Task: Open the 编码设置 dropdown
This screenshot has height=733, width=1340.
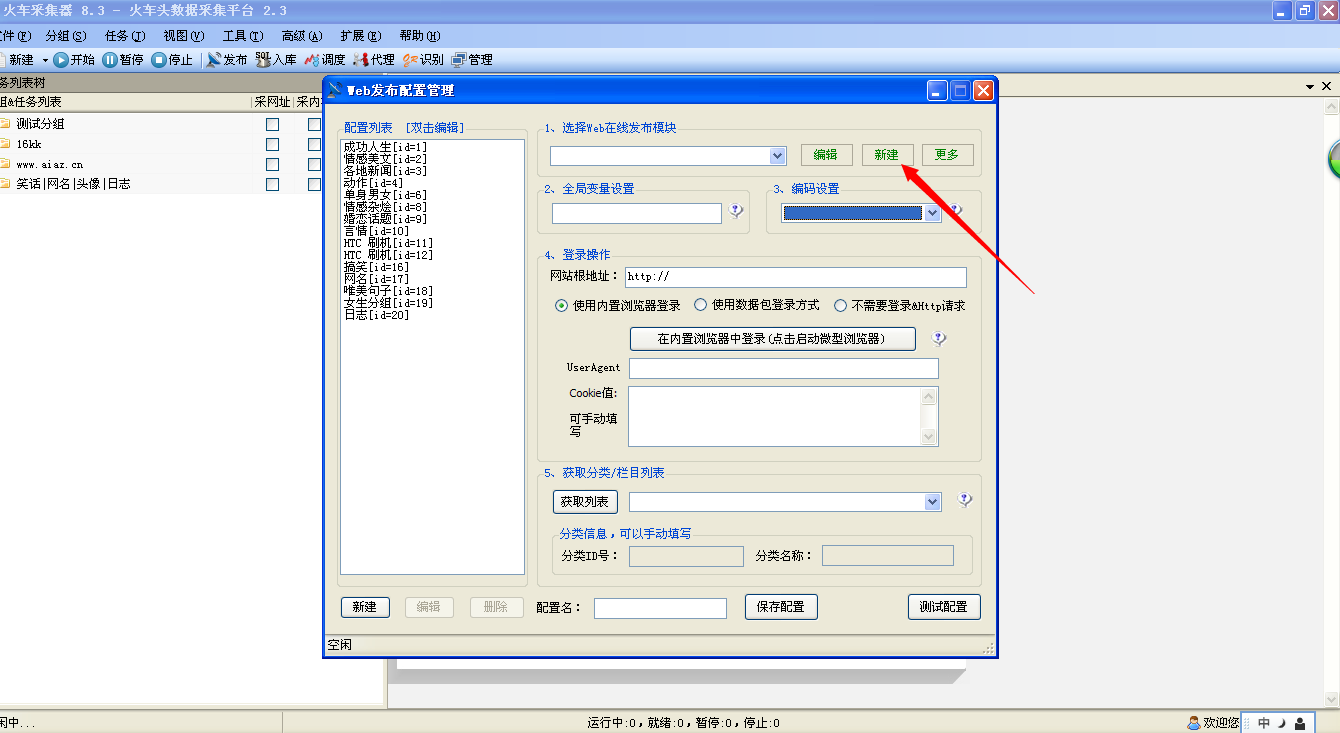Action: point(932,213)
